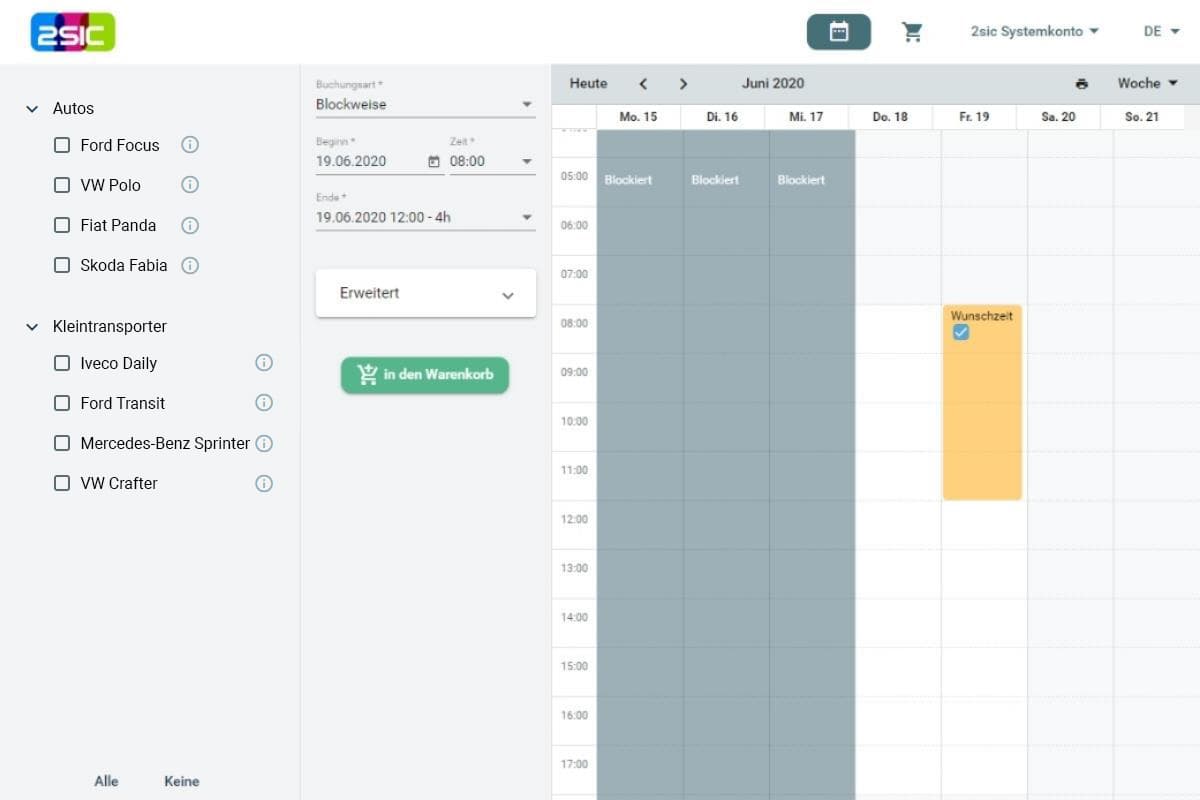Go to next week arrow

pos(683,84)
